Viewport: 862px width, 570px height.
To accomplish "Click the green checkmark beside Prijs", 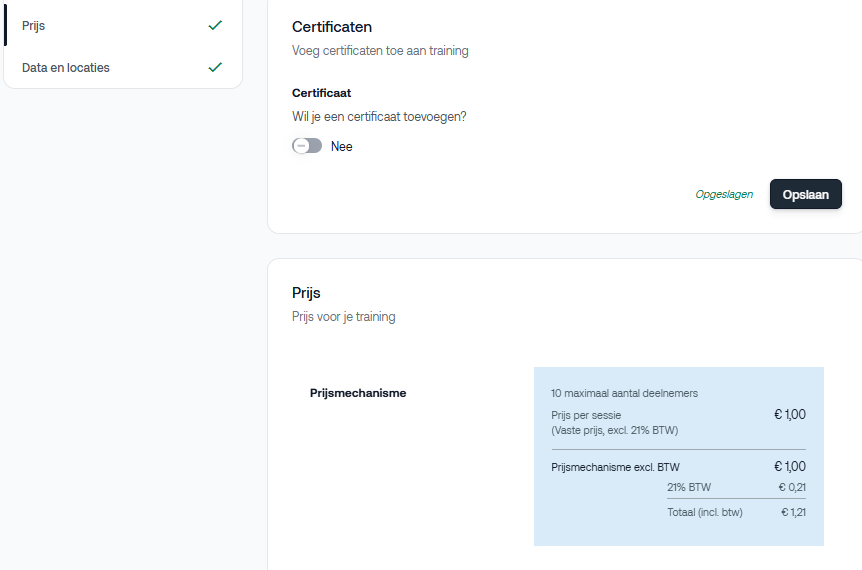I will 215,26.
